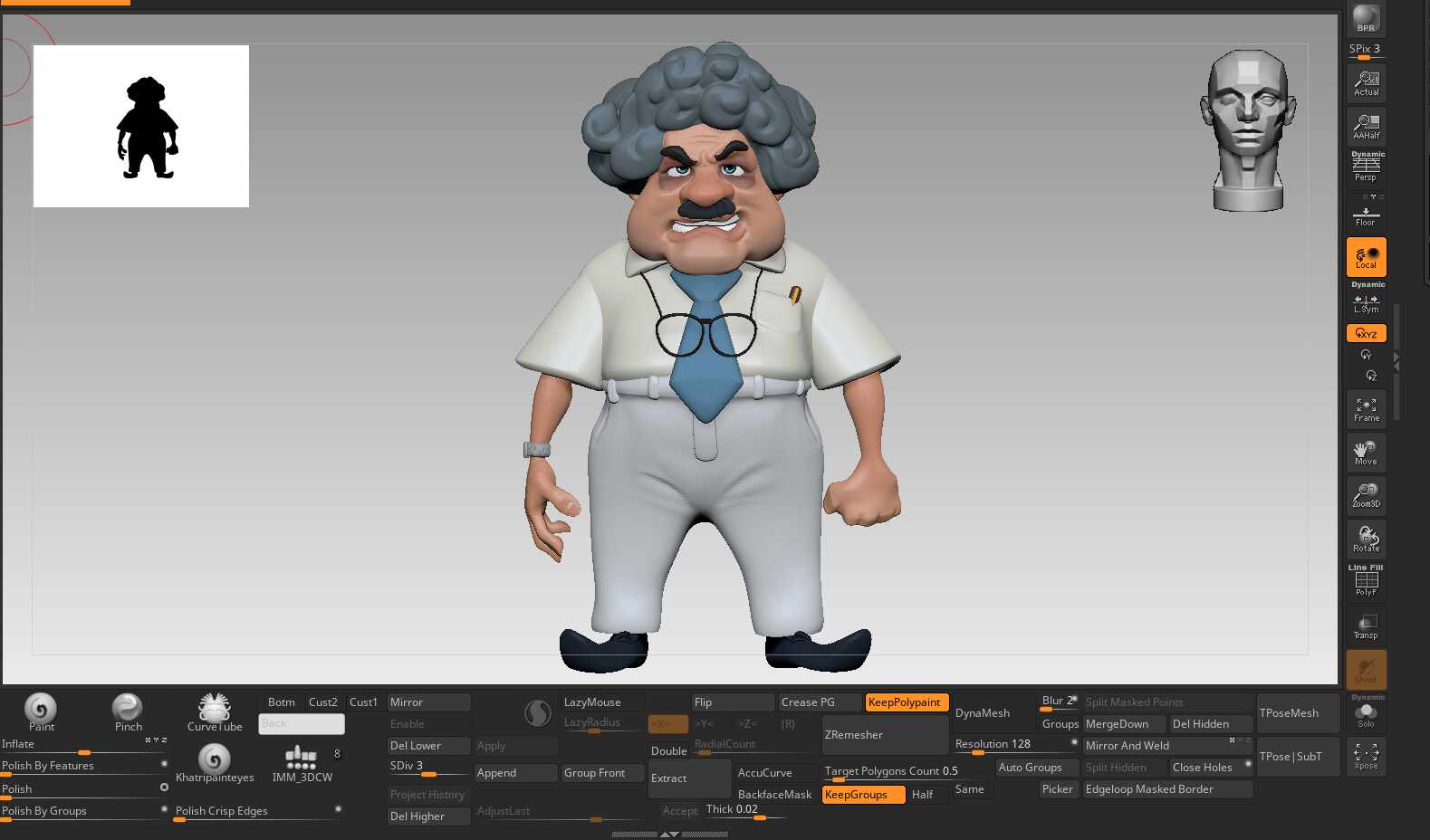This screenshot has height=840, width=1430.
Task: Click Mirror And Weld
Action: pos(1167,746)
